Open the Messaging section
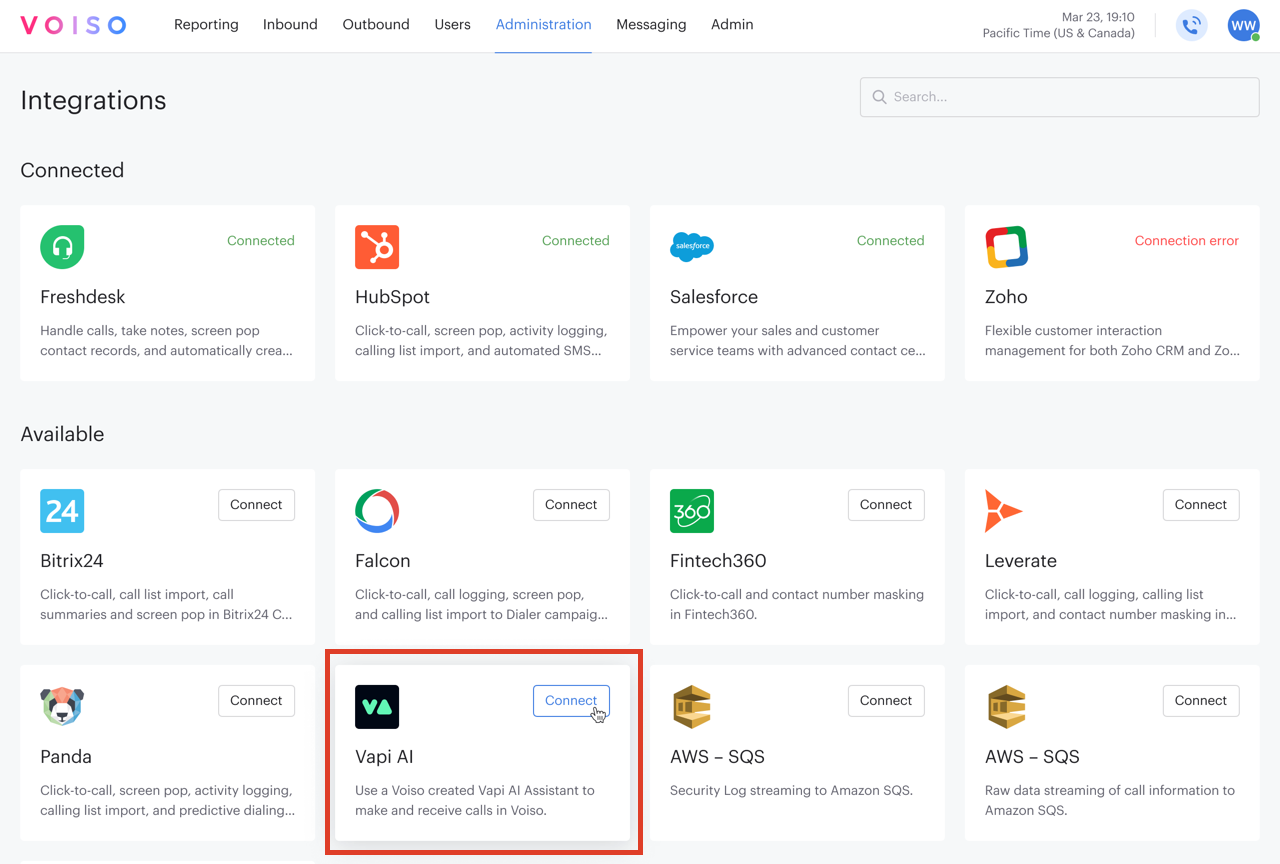Viewport: 1280px width, 864px height. (x=651, y=24)
